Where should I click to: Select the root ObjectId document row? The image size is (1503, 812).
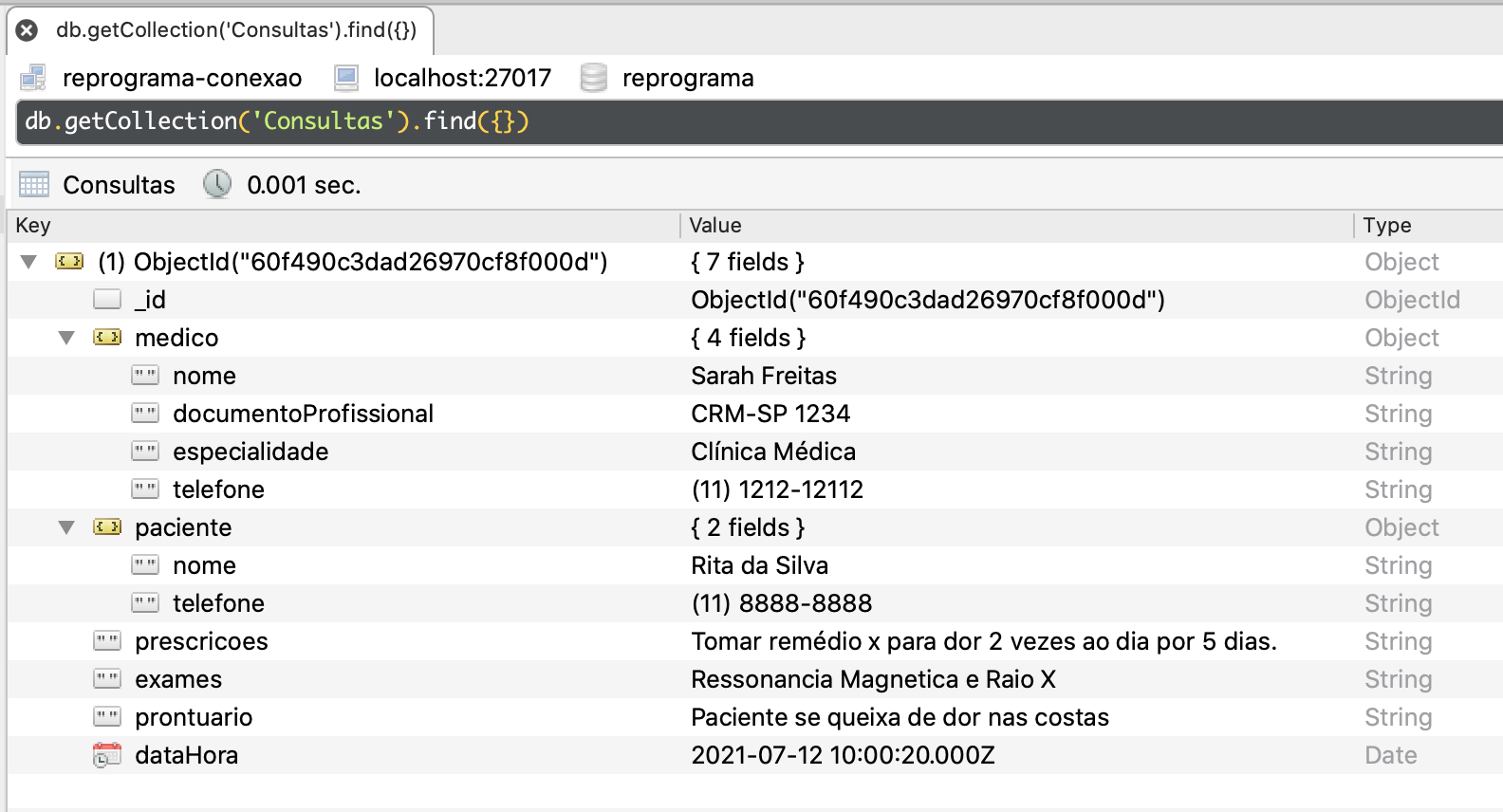point(755,262)
